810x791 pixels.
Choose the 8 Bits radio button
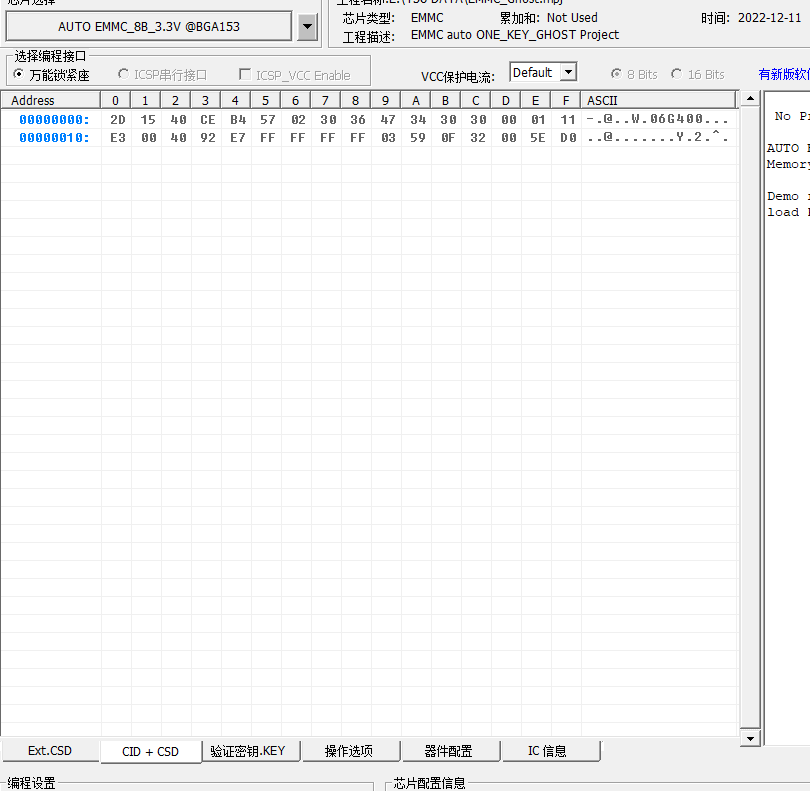tap(617, 75)
